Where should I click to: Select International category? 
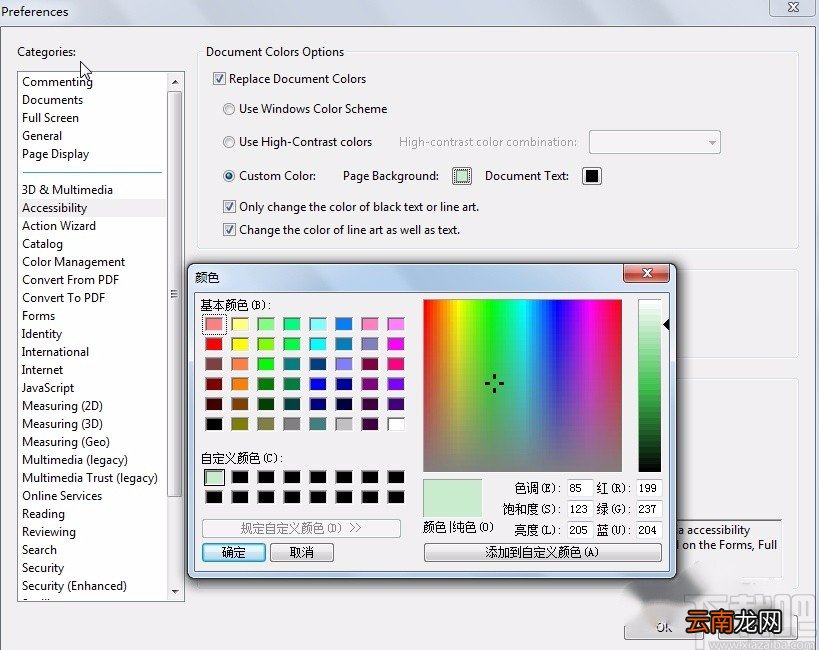point(55,352)
